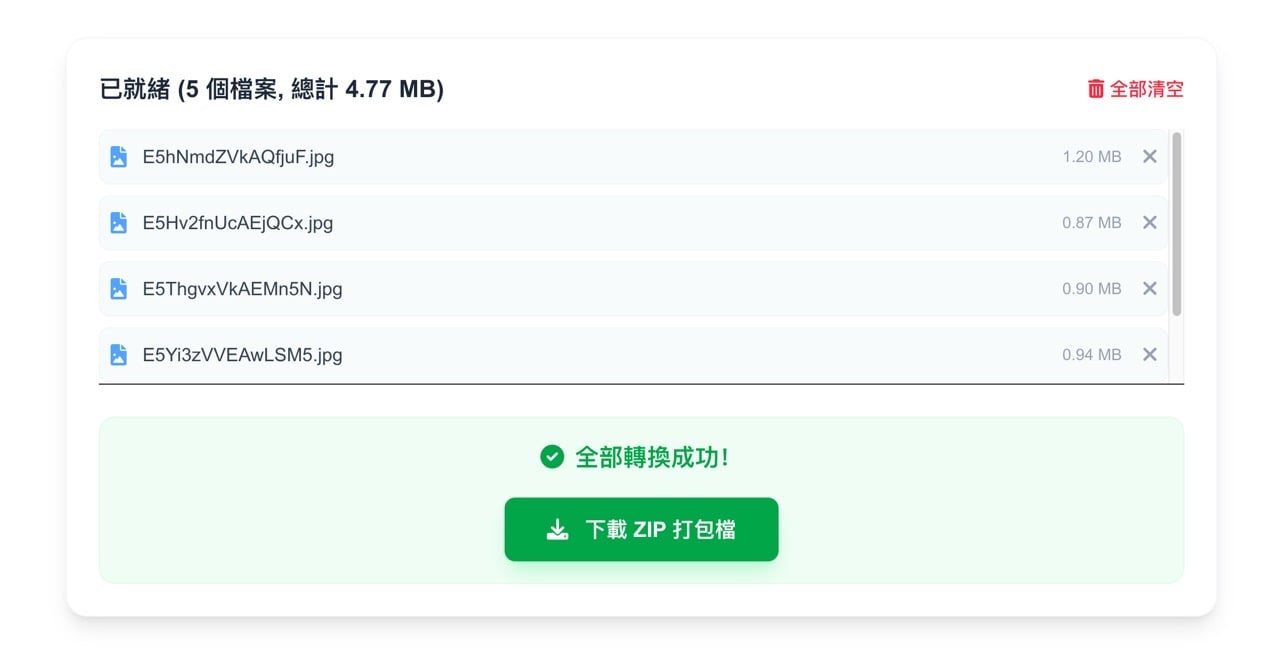Click the 1.20 MB size label
The image size is (1280, 666).
(1092, 157)
